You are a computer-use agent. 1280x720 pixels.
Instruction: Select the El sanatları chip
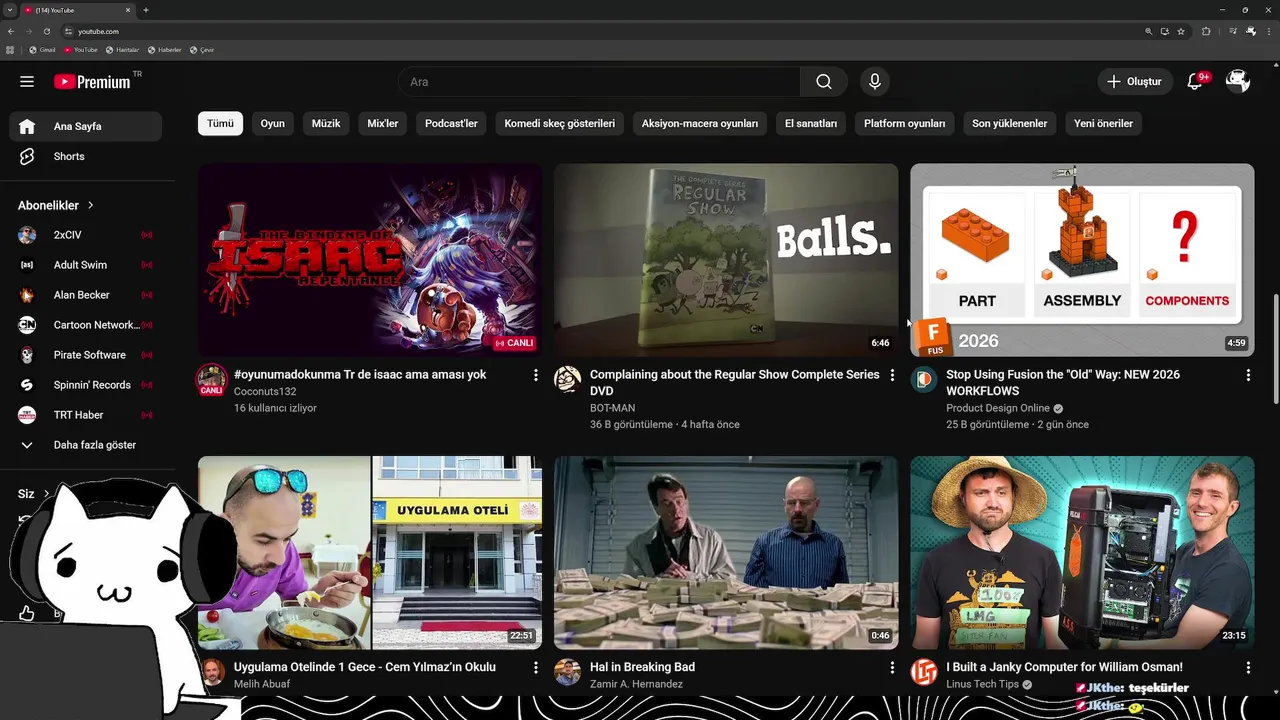click(x=811, y=124)
